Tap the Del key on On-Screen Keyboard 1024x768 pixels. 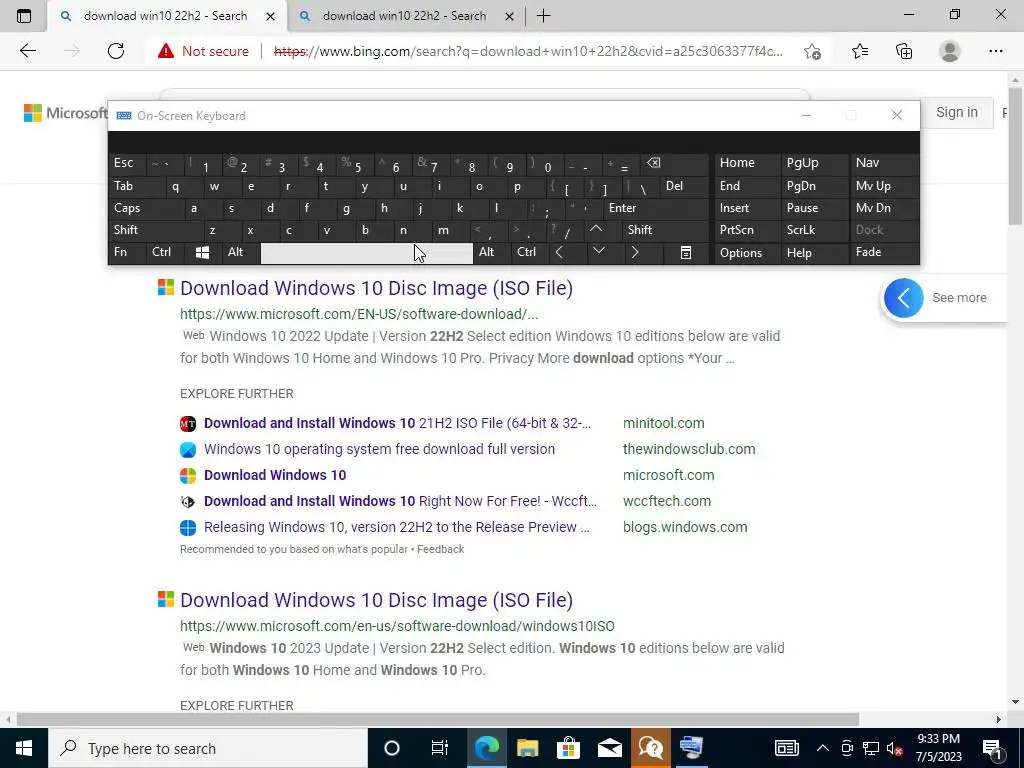pos(685,186)
